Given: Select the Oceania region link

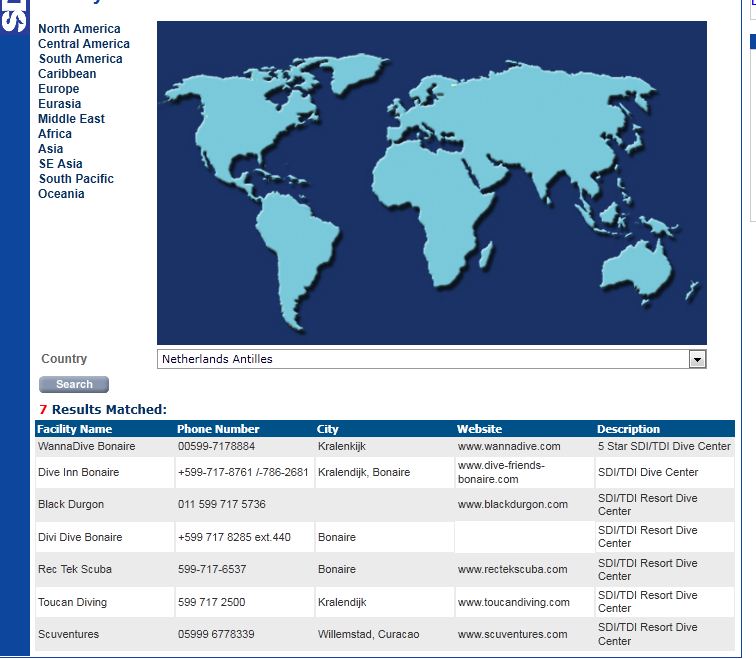Looking at the screenshot, I should 61,193.
